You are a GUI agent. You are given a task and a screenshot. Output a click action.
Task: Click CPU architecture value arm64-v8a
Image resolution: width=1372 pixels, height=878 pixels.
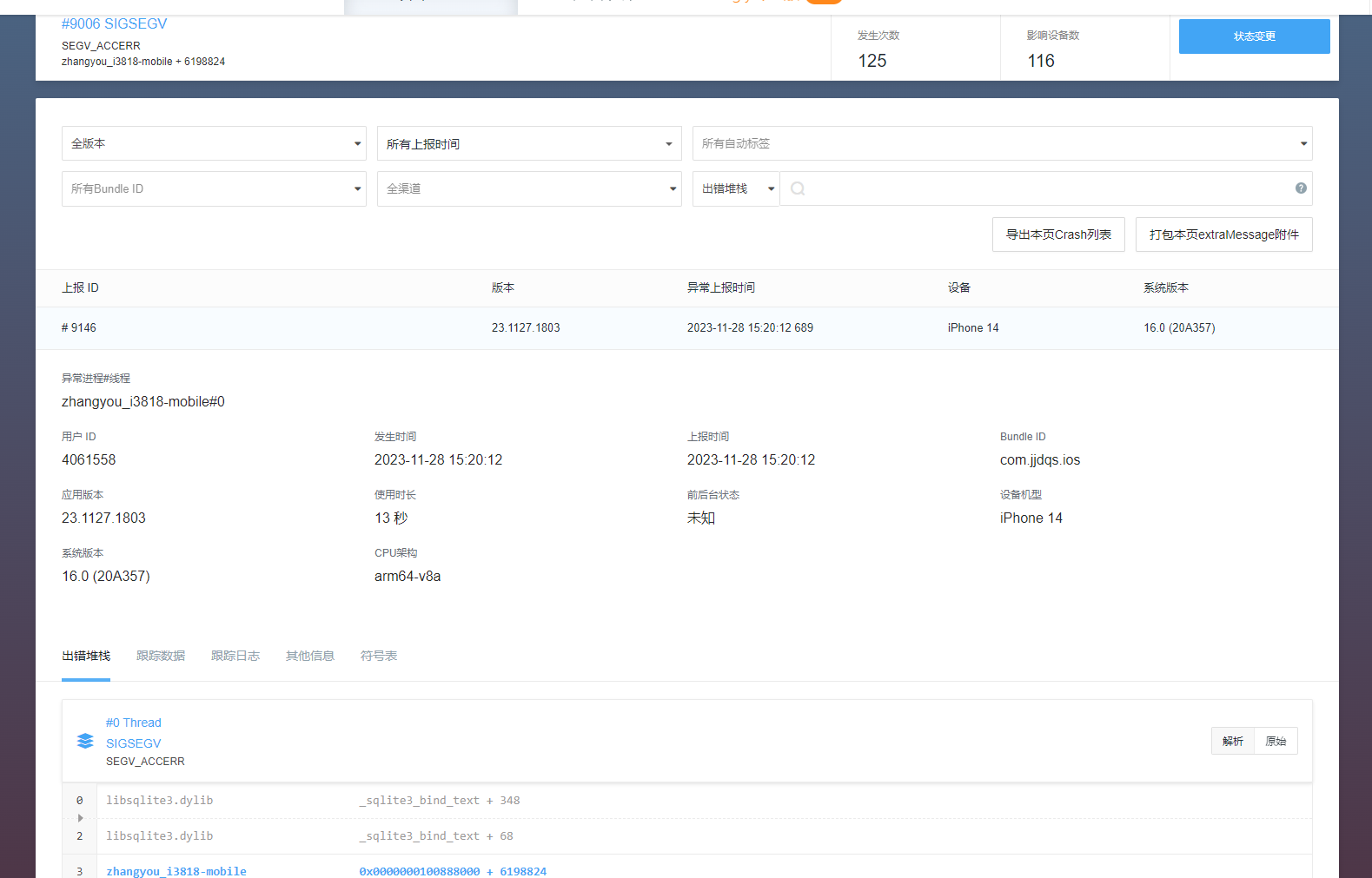[x=408, y=577]
